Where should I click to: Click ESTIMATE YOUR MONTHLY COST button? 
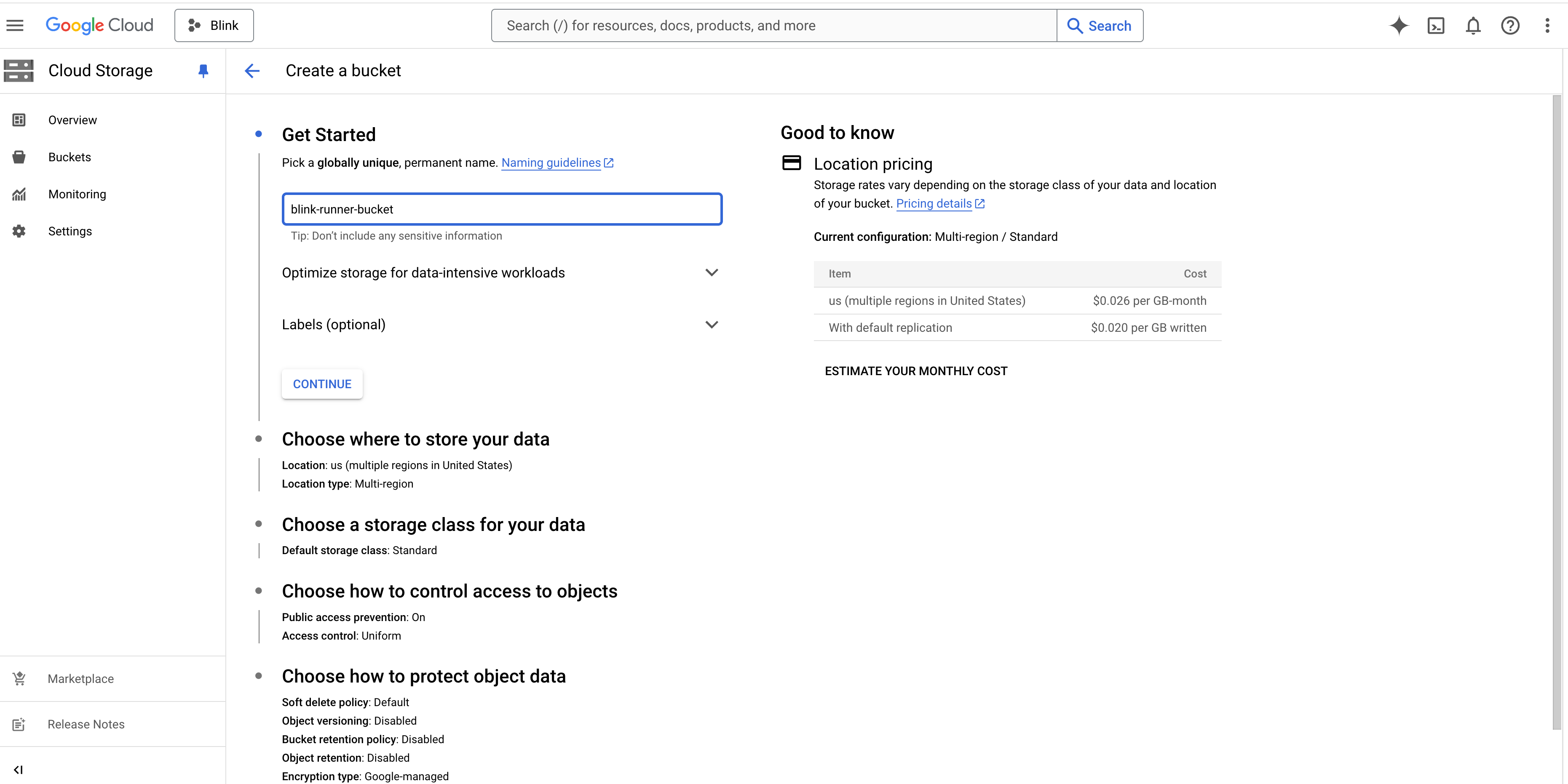916,371
